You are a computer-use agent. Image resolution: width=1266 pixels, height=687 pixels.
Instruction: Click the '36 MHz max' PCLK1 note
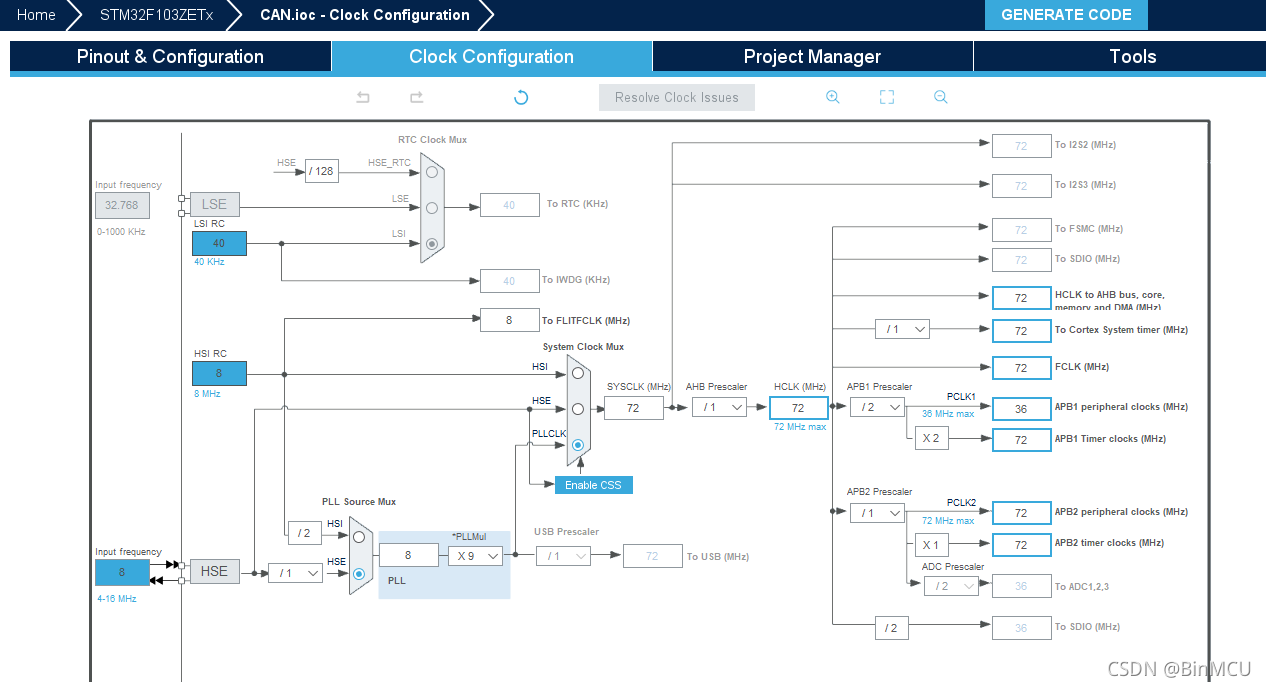[x=948, y=414]
